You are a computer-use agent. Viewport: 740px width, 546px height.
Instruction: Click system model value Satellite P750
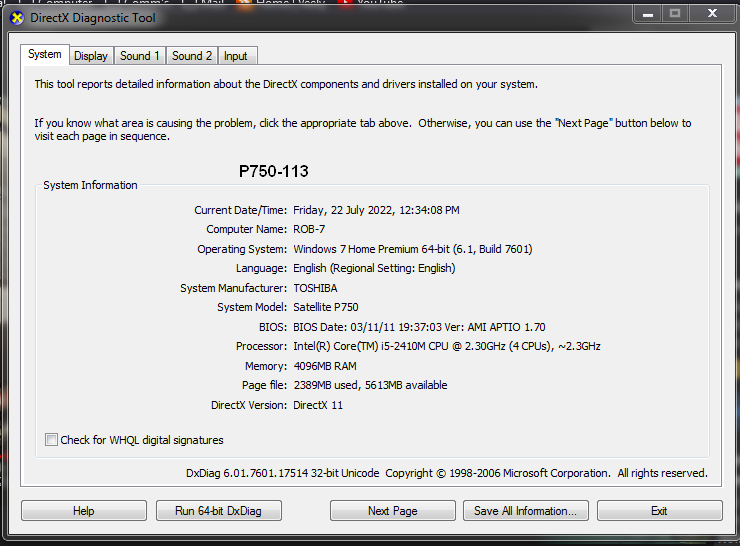tap(326, 307)
